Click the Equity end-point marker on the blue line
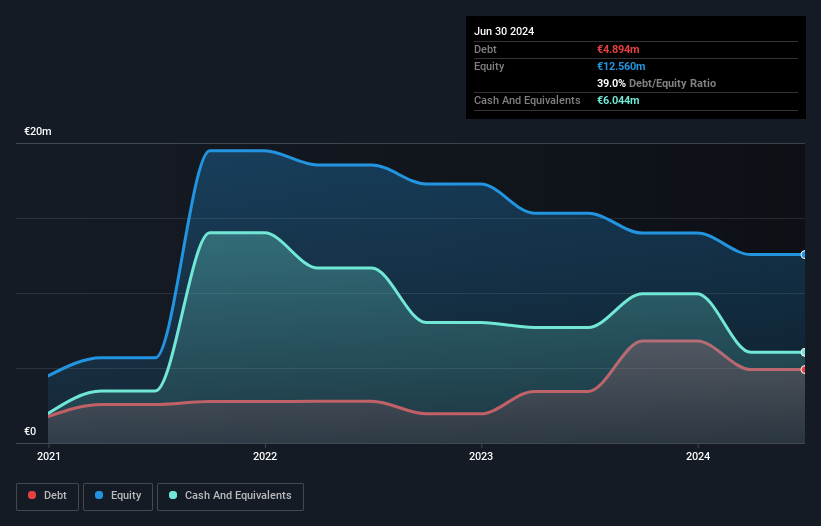821x526 pixels. tap(804, 255)
